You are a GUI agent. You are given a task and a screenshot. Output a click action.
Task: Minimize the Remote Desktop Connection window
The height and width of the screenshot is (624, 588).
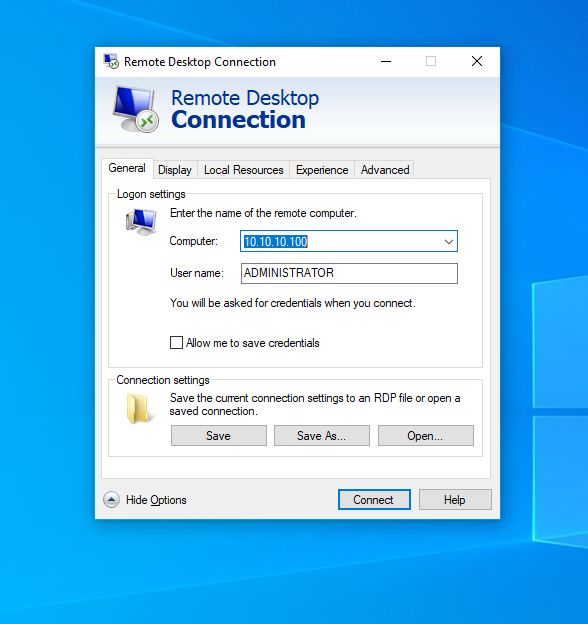click(386, 61)
